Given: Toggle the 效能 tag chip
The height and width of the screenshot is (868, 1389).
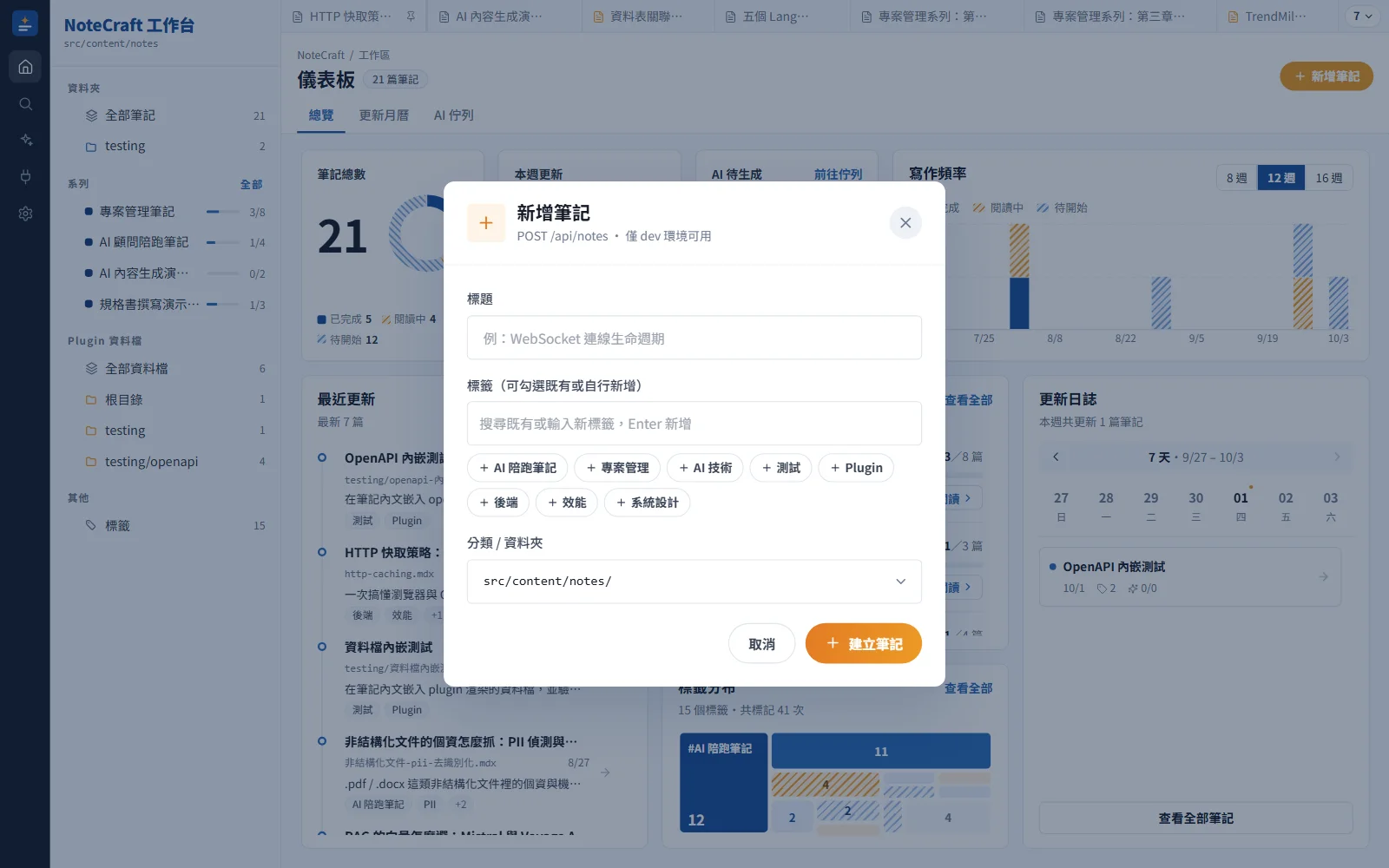Looking at the screenshot, I should [x=567, y=503].
